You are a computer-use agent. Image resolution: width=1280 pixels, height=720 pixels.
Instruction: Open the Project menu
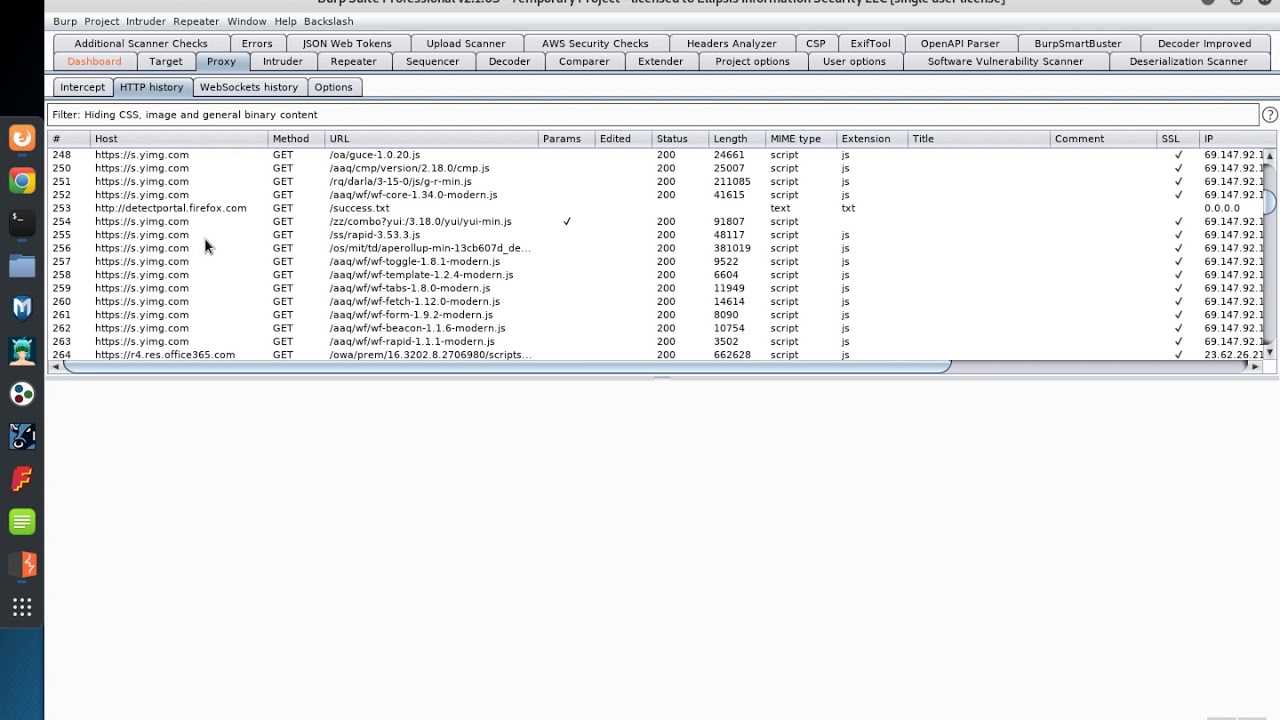click(x=102, y=21)
